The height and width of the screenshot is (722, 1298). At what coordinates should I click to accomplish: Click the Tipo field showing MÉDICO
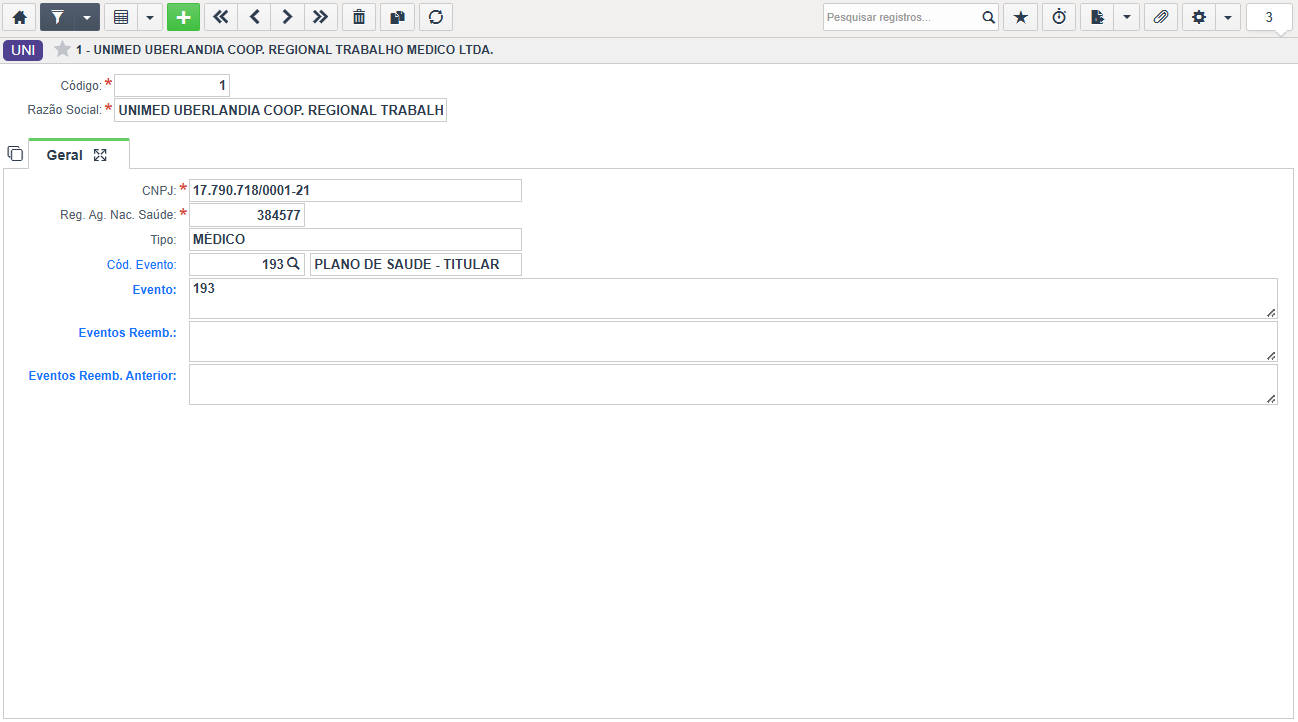pos(355,240)
